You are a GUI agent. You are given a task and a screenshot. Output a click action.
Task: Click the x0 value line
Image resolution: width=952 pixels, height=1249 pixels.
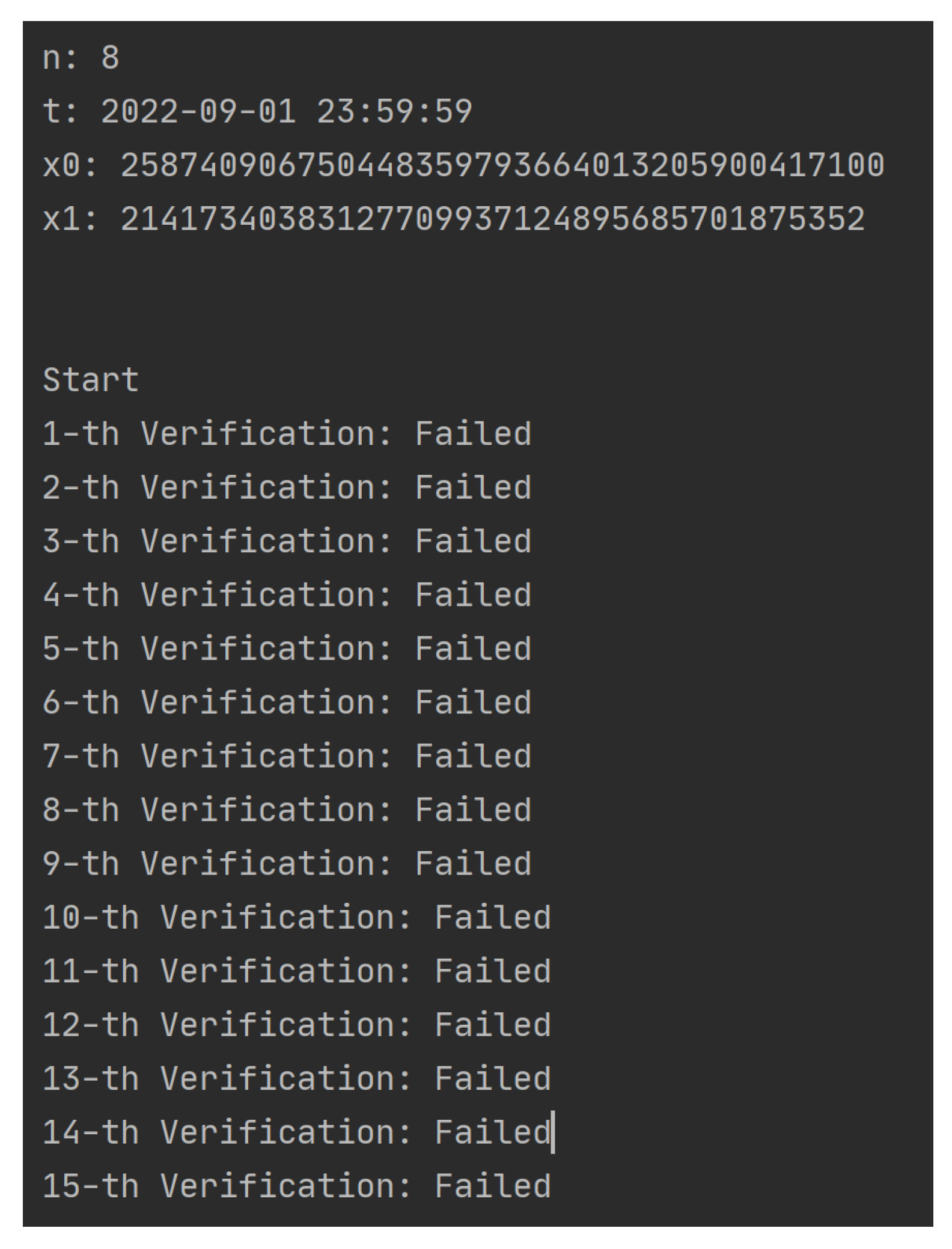point(463,165)
